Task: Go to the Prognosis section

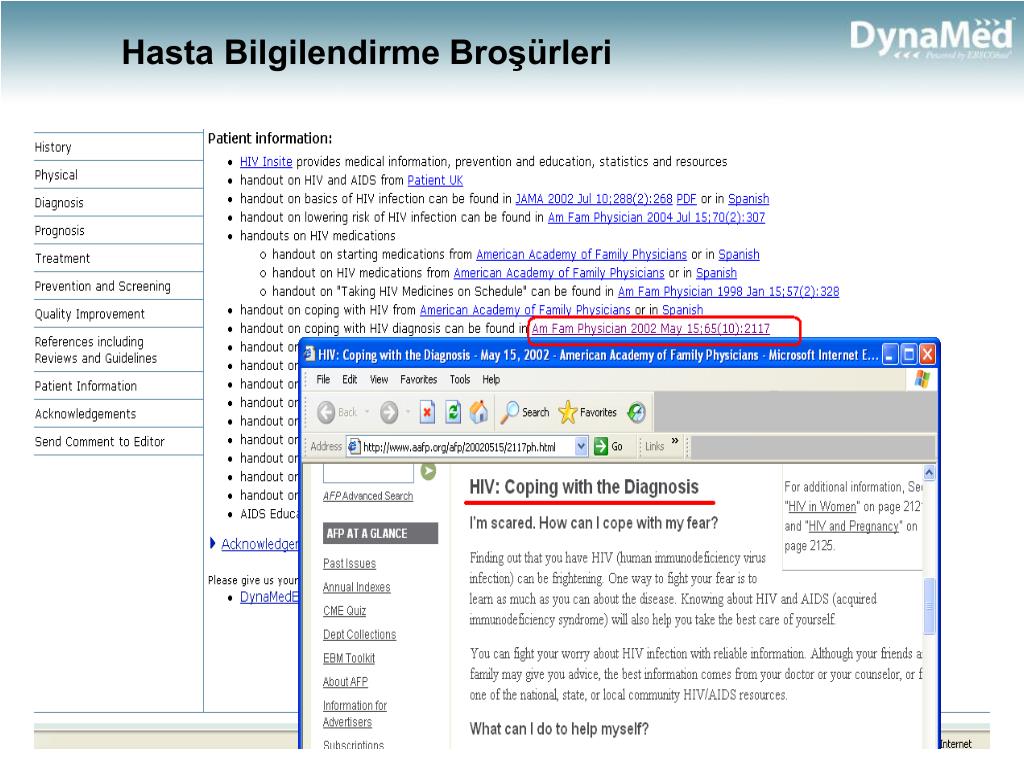Action: 59,231
